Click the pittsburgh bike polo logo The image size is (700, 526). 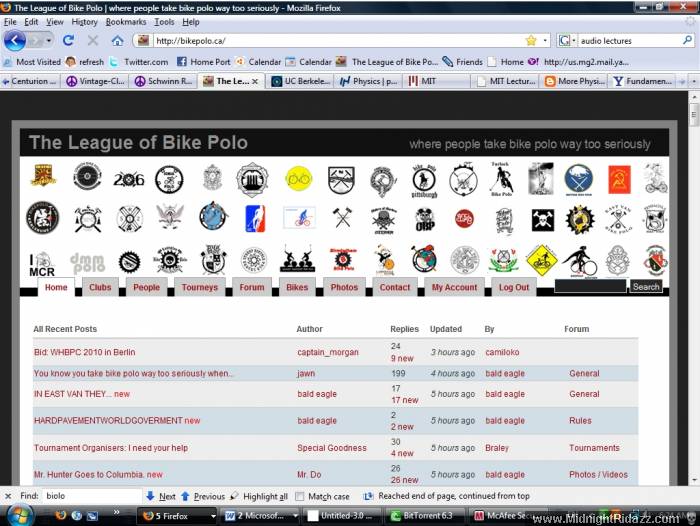click(424, 181)
